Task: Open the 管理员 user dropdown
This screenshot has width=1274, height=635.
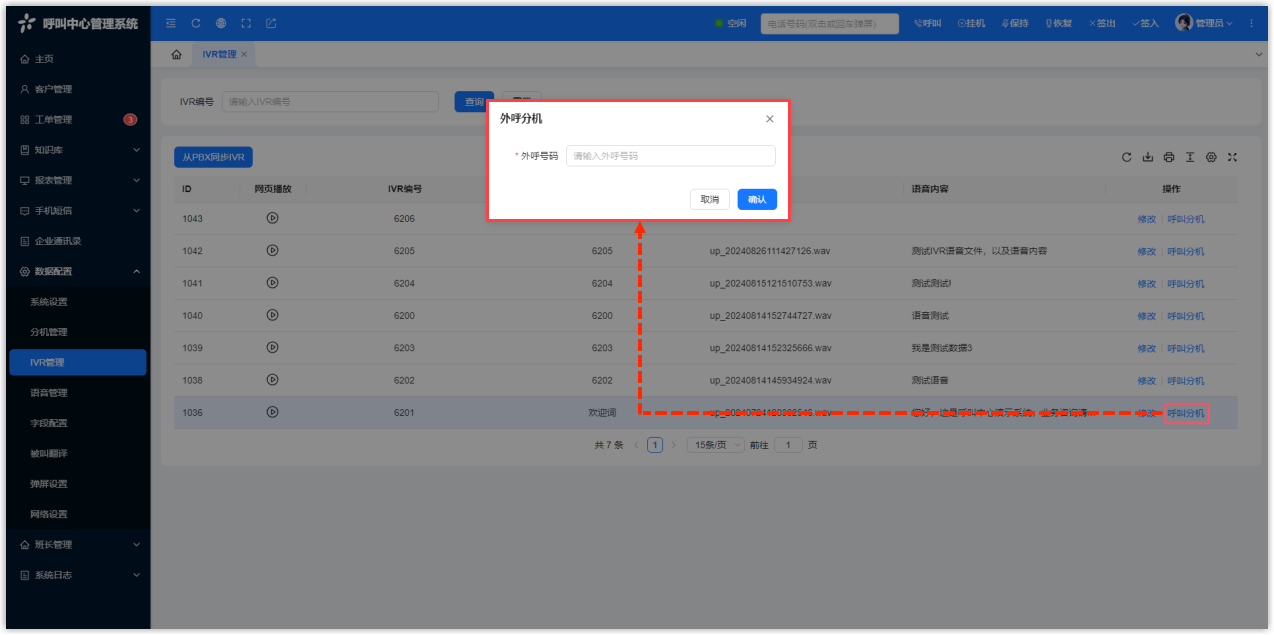Action: (x=1203, y=23)
